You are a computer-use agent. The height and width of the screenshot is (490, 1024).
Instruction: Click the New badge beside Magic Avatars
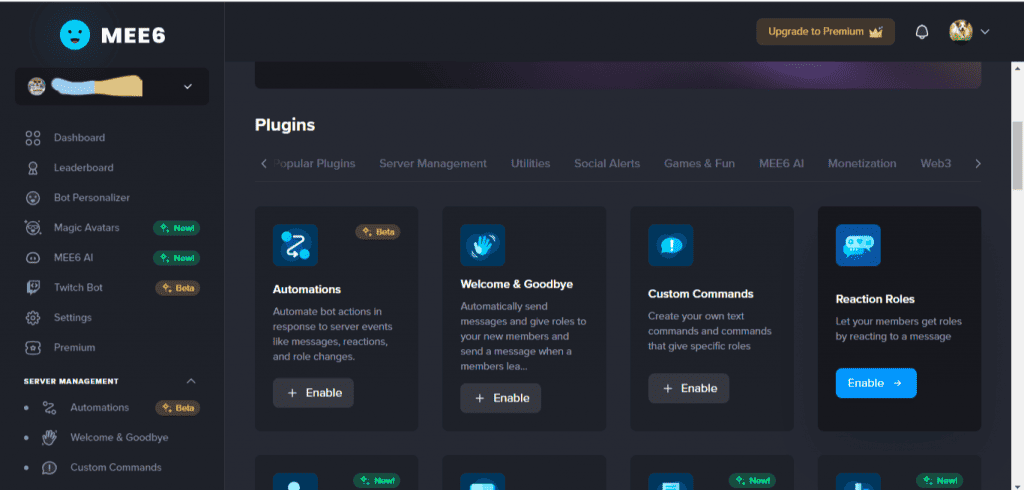[176, 228]
